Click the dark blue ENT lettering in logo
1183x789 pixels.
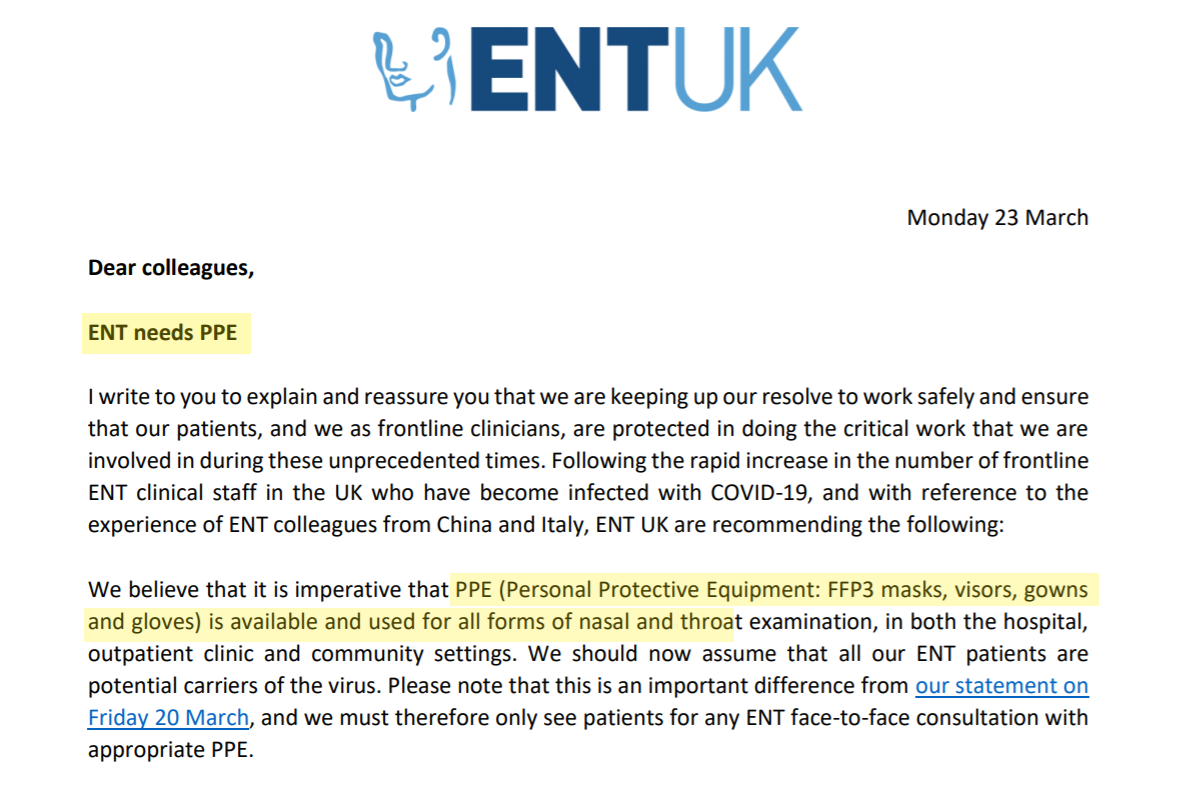coord(570,69)
